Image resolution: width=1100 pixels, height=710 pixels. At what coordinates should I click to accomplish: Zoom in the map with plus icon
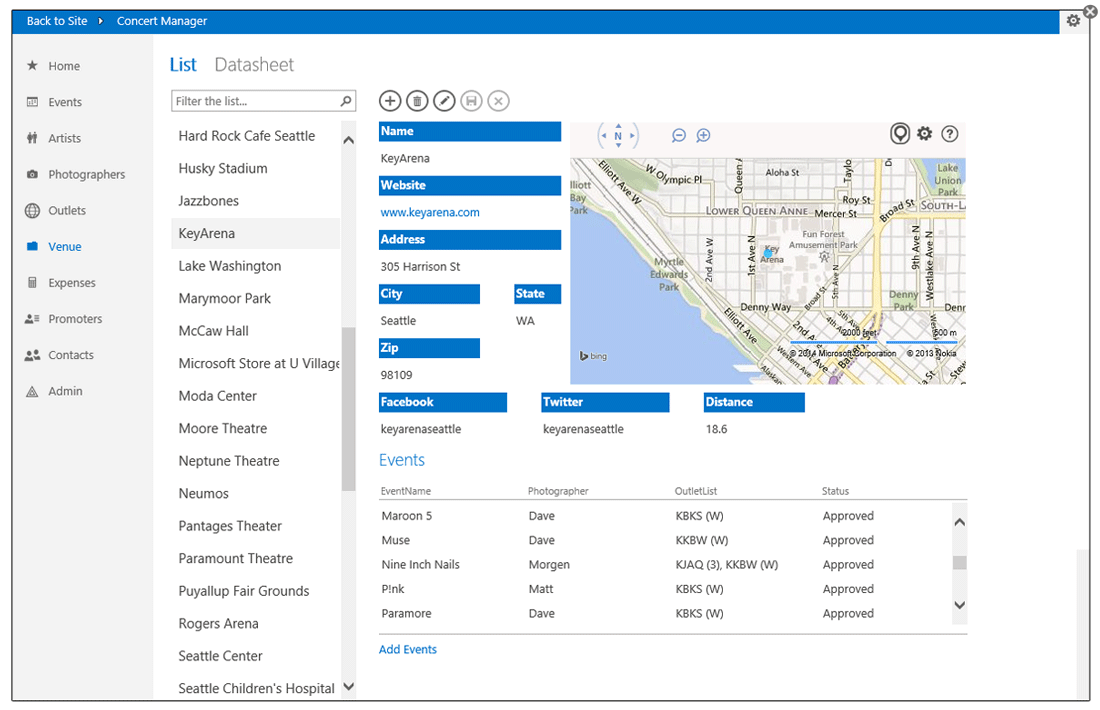(x=703, y=135)
